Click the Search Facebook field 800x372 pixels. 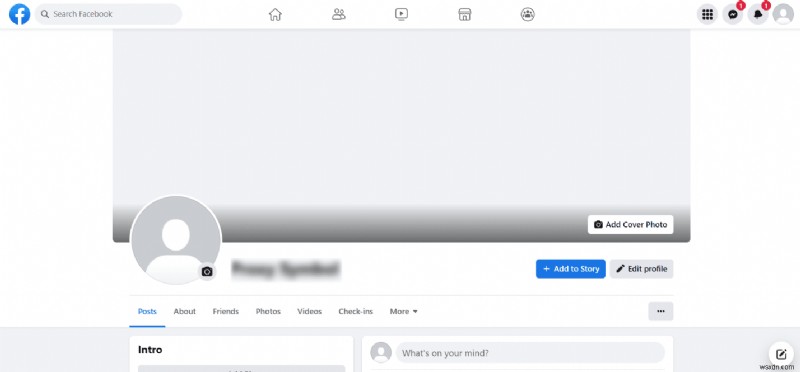108,14
